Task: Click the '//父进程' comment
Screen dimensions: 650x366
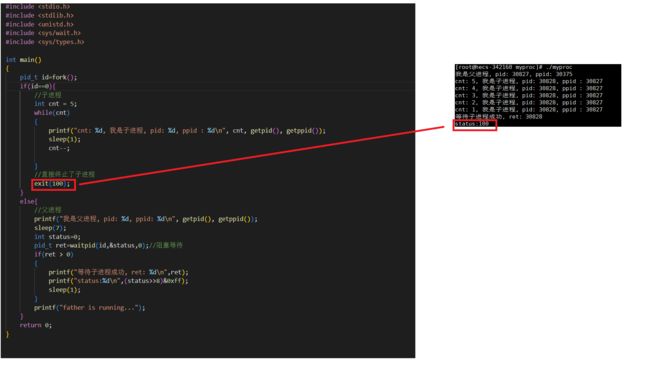Action: (x=48, y=210)
